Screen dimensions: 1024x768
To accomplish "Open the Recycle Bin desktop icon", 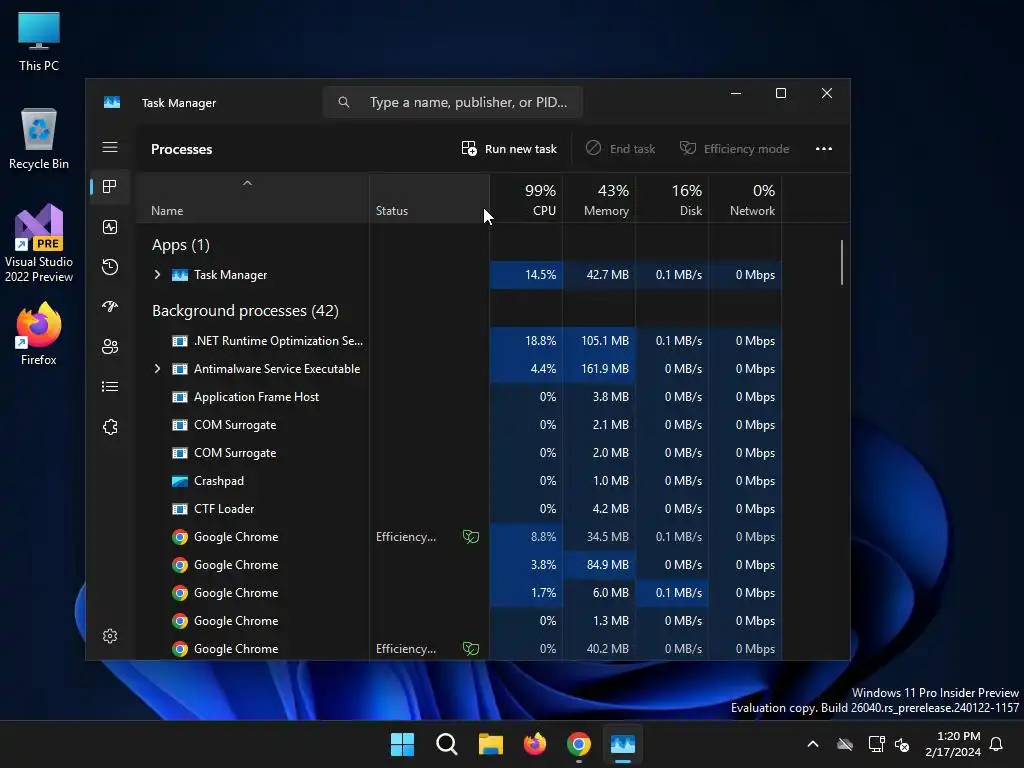I will point(39,138).
